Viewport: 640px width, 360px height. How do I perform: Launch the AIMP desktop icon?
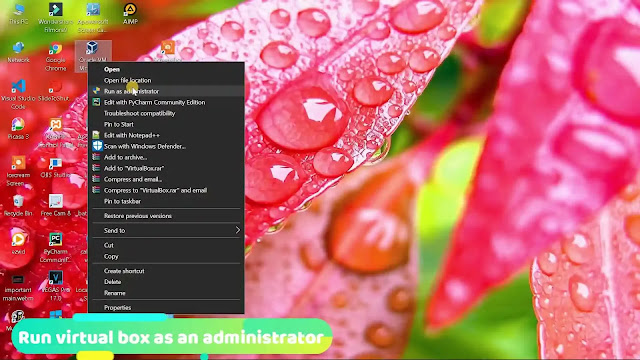pyautogui.click(x=130, y=13)
